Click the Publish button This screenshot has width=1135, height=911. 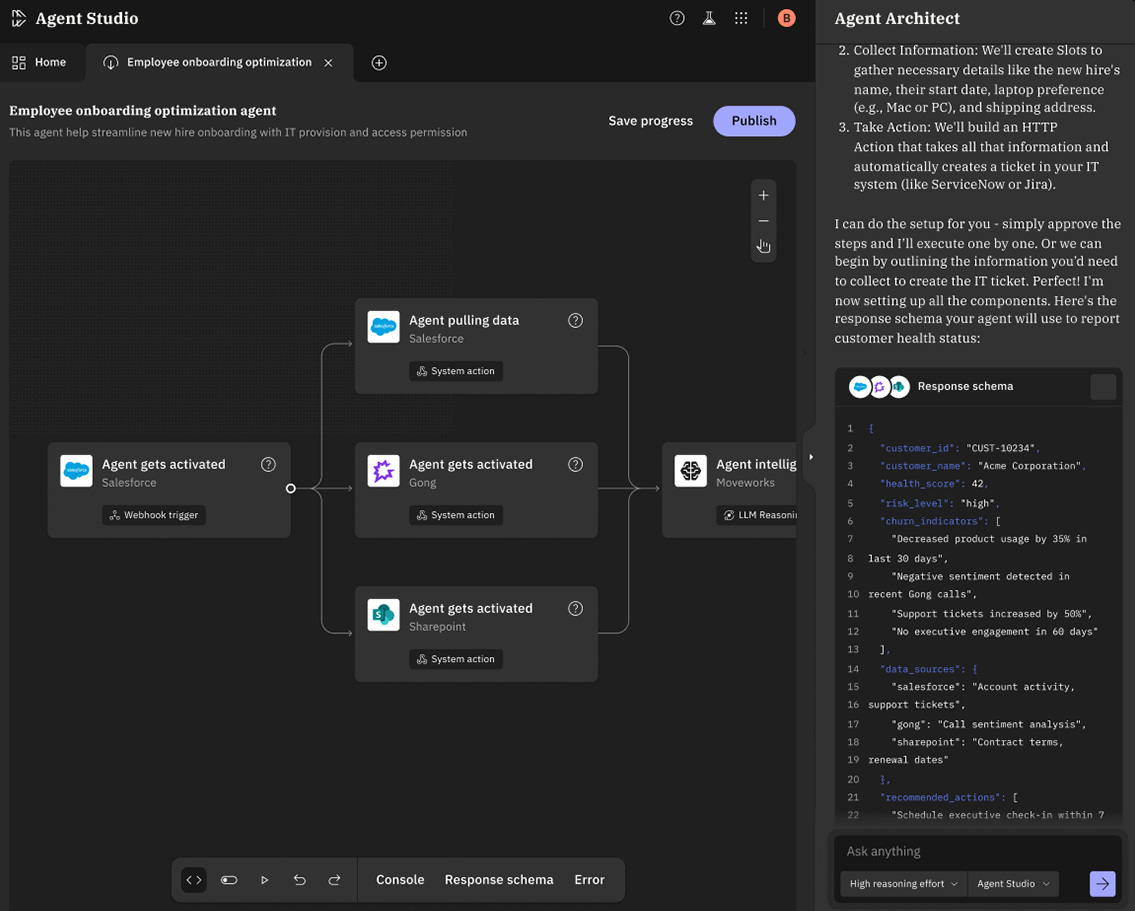tap(753, 121)
